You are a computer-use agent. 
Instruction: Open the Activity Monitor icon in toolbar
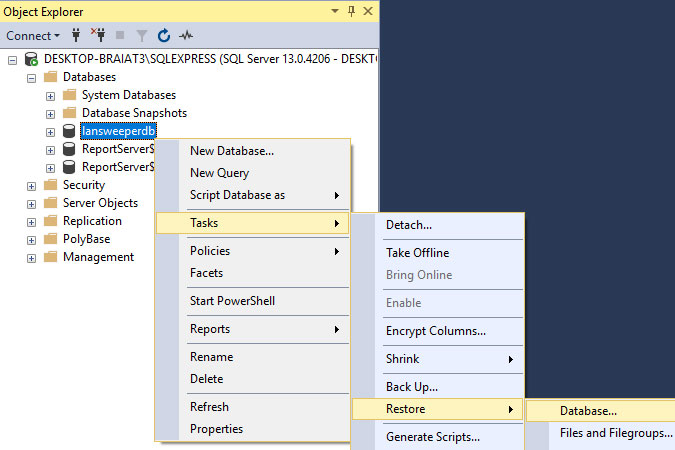(186, 36)
